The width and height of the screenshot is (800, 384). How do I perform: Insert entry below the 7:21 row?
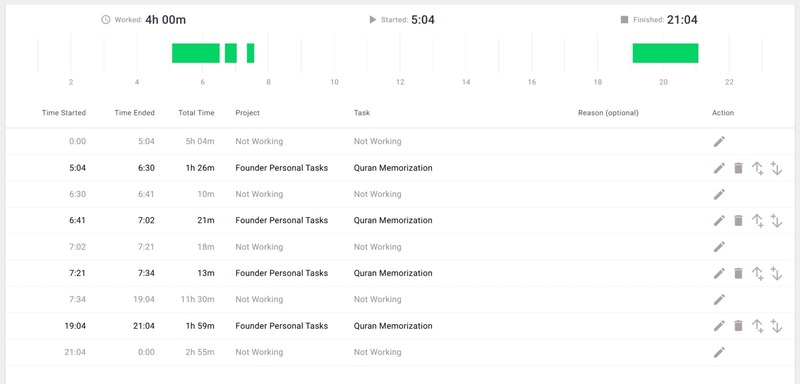(x=776, y=273)
